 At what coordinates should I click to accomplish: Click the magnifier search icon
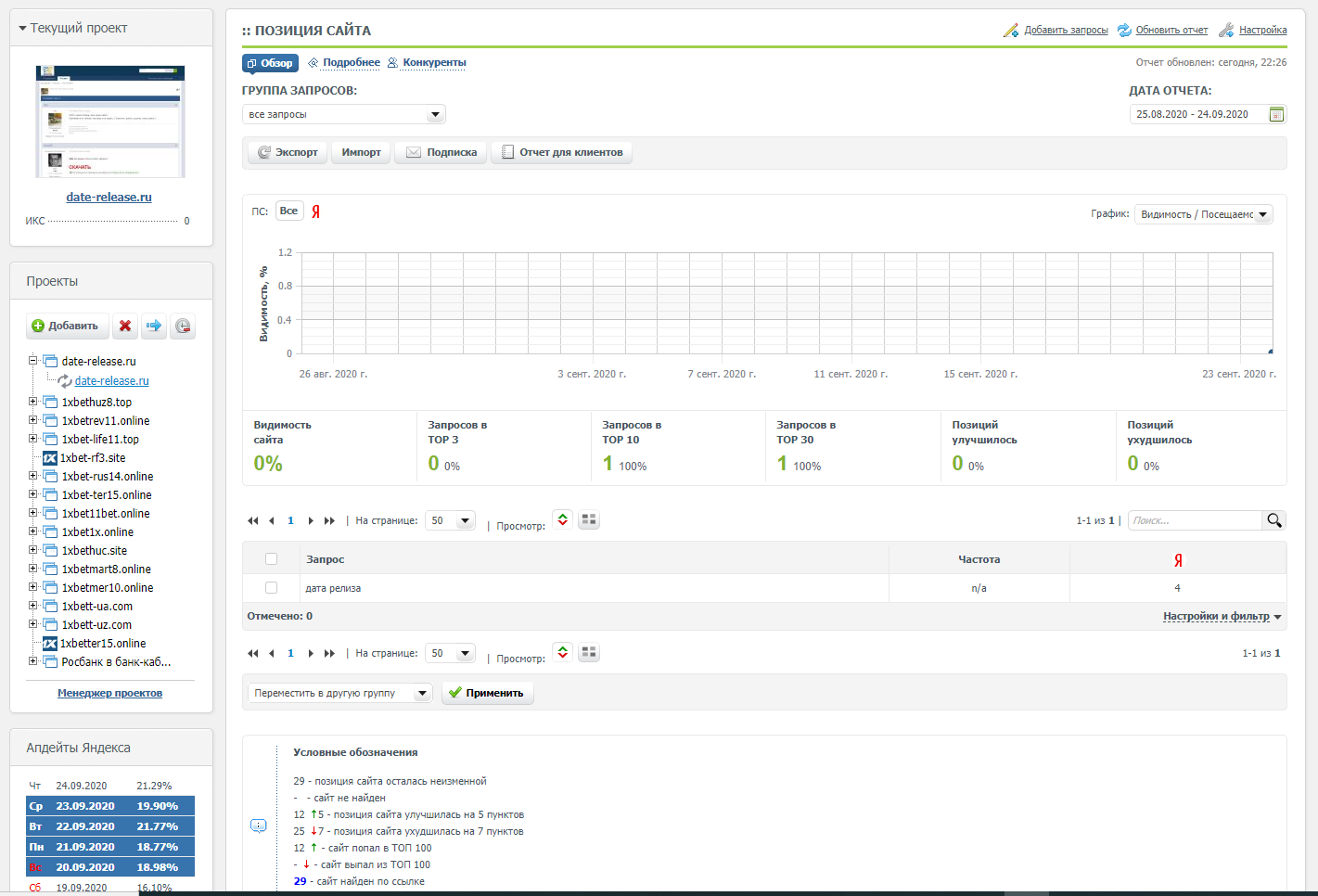tap(1273, 520)
